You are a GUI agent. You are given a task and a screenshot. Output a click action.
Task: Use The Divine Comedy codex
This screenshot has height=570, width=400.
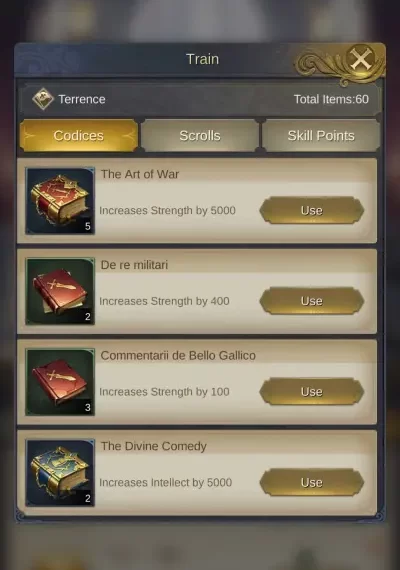[x=312, y=482]
